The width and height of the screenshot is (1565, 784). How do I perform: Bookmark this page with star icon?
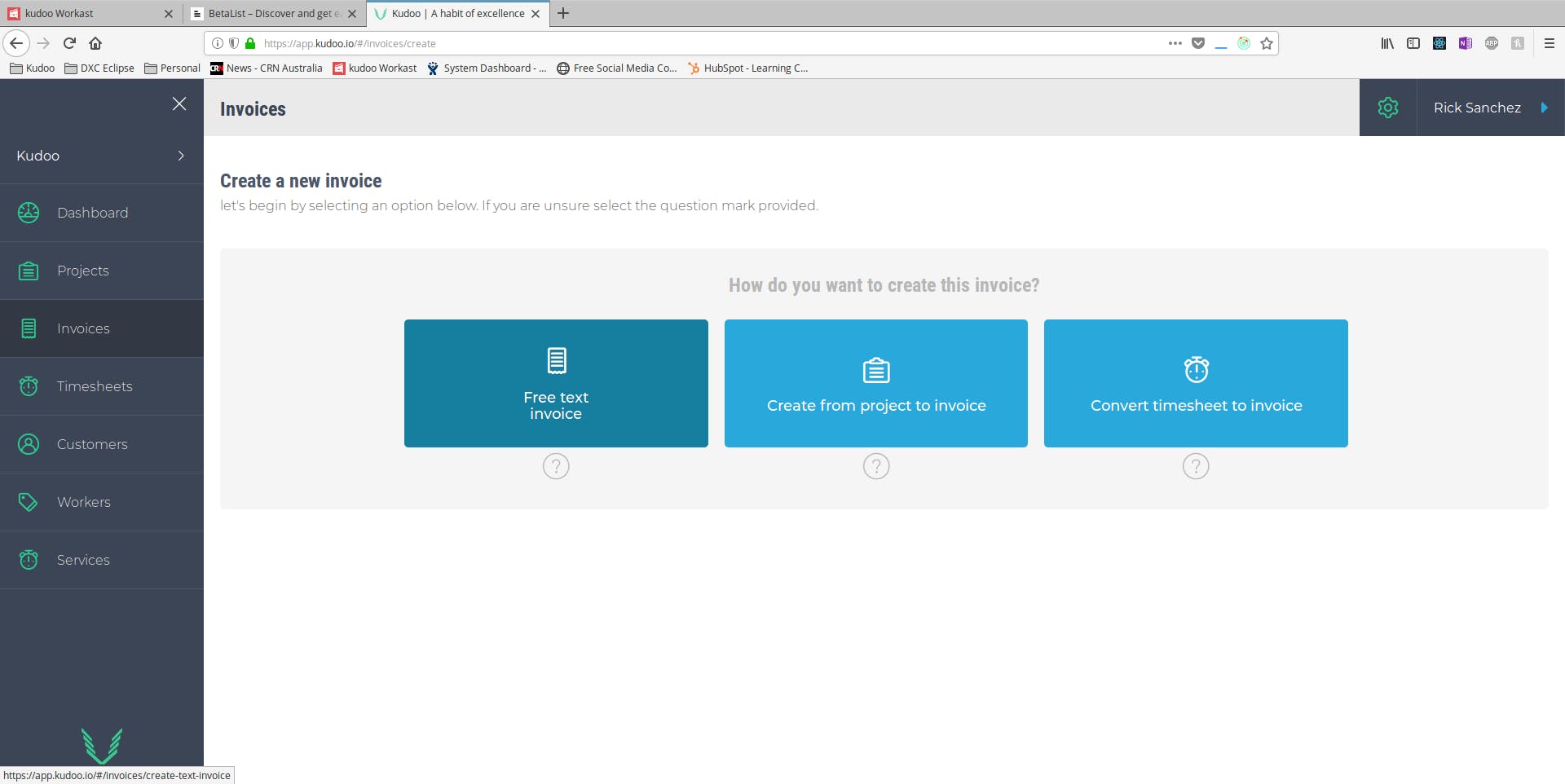1267,43
